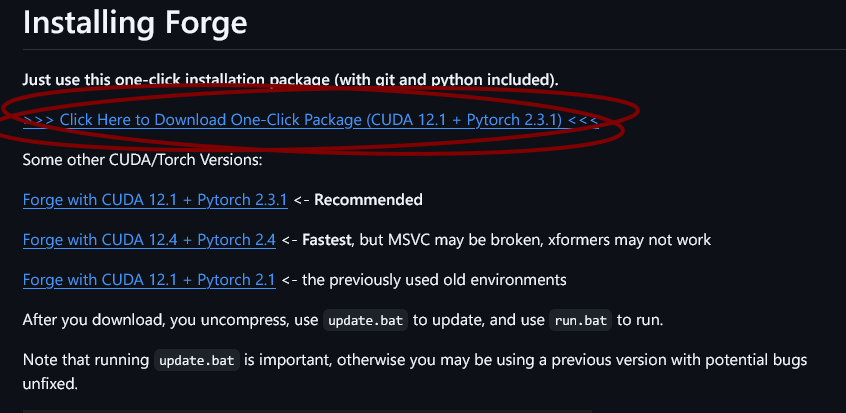
Task: Open Forge with CUDA 12.4 + Pytorch 2.4 link
Action: coord(148,240)
